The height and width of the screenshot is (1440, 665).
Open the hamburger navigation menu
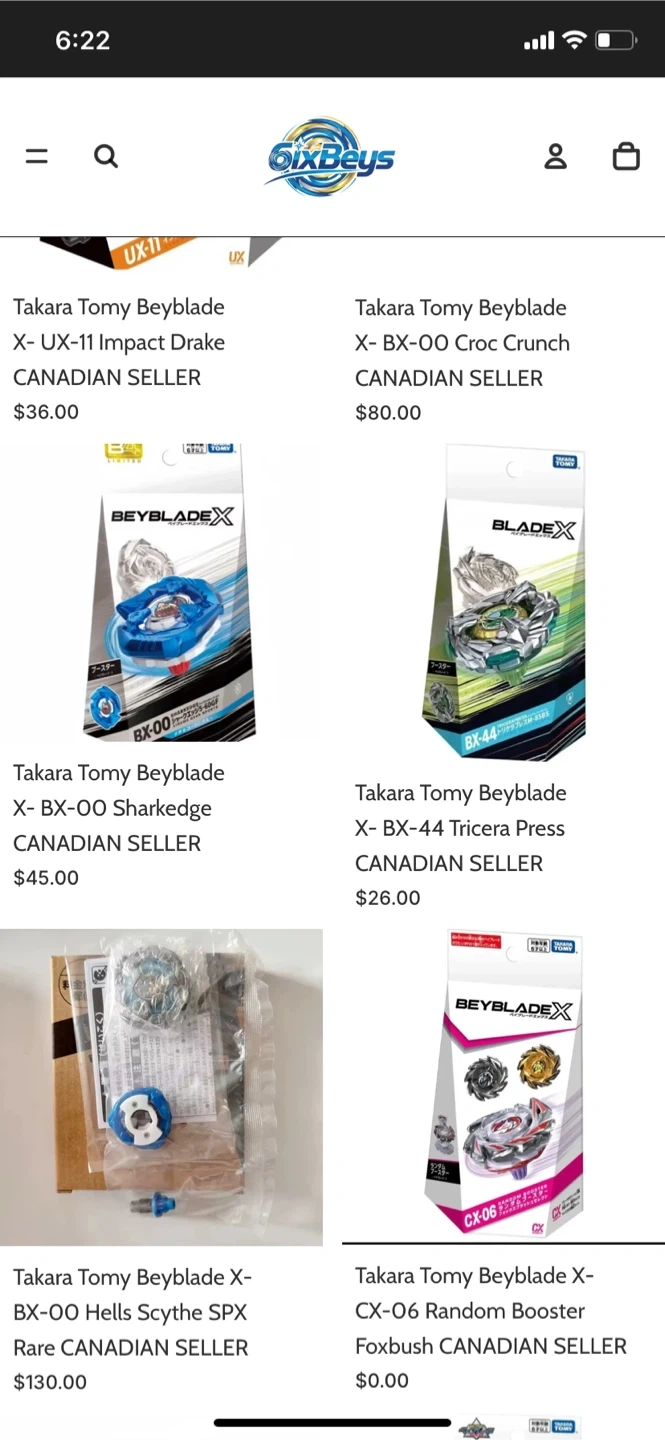coord(37,156)
